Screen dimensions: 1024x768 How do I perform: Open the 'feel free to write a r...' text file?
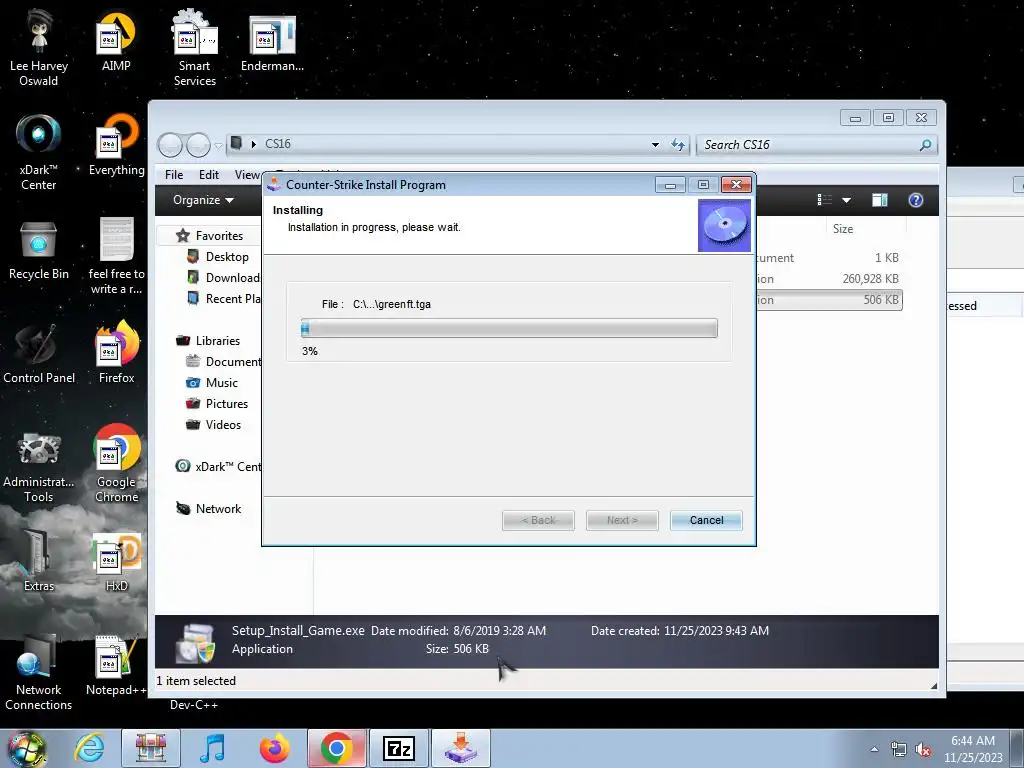click(117, 256)
